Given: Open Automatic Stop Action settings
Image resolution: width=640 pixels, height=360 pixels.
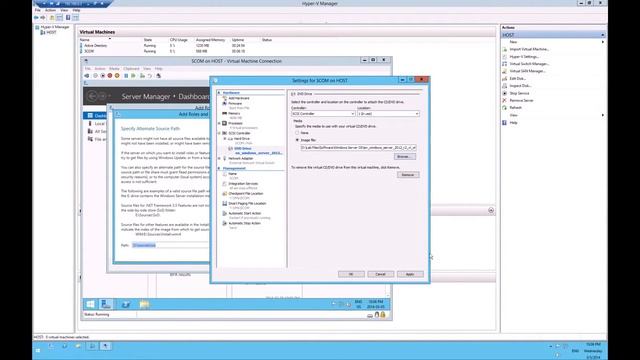Looking at the screenshot, I should [x=244, y=223].
